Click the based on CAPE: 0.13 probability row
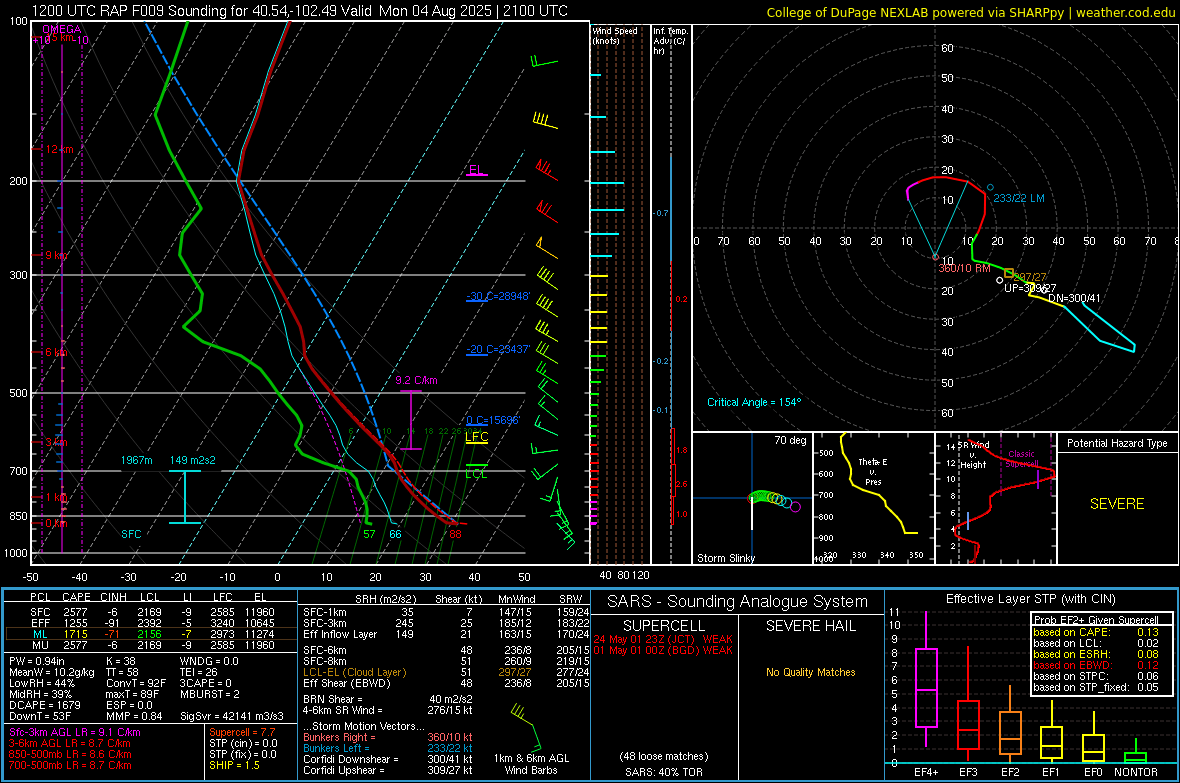This screenshot has width=1180, height=783. pos(1096,632)
